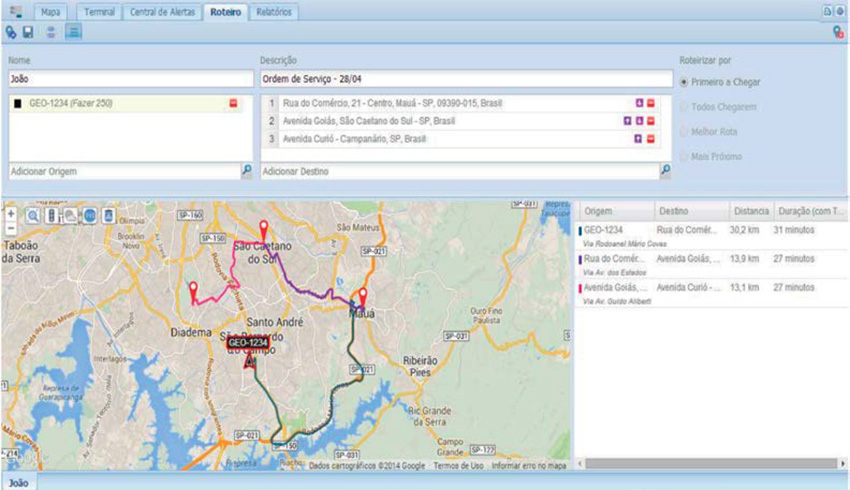
Task: Click the traffic light map tool
Action: [51, 216]
